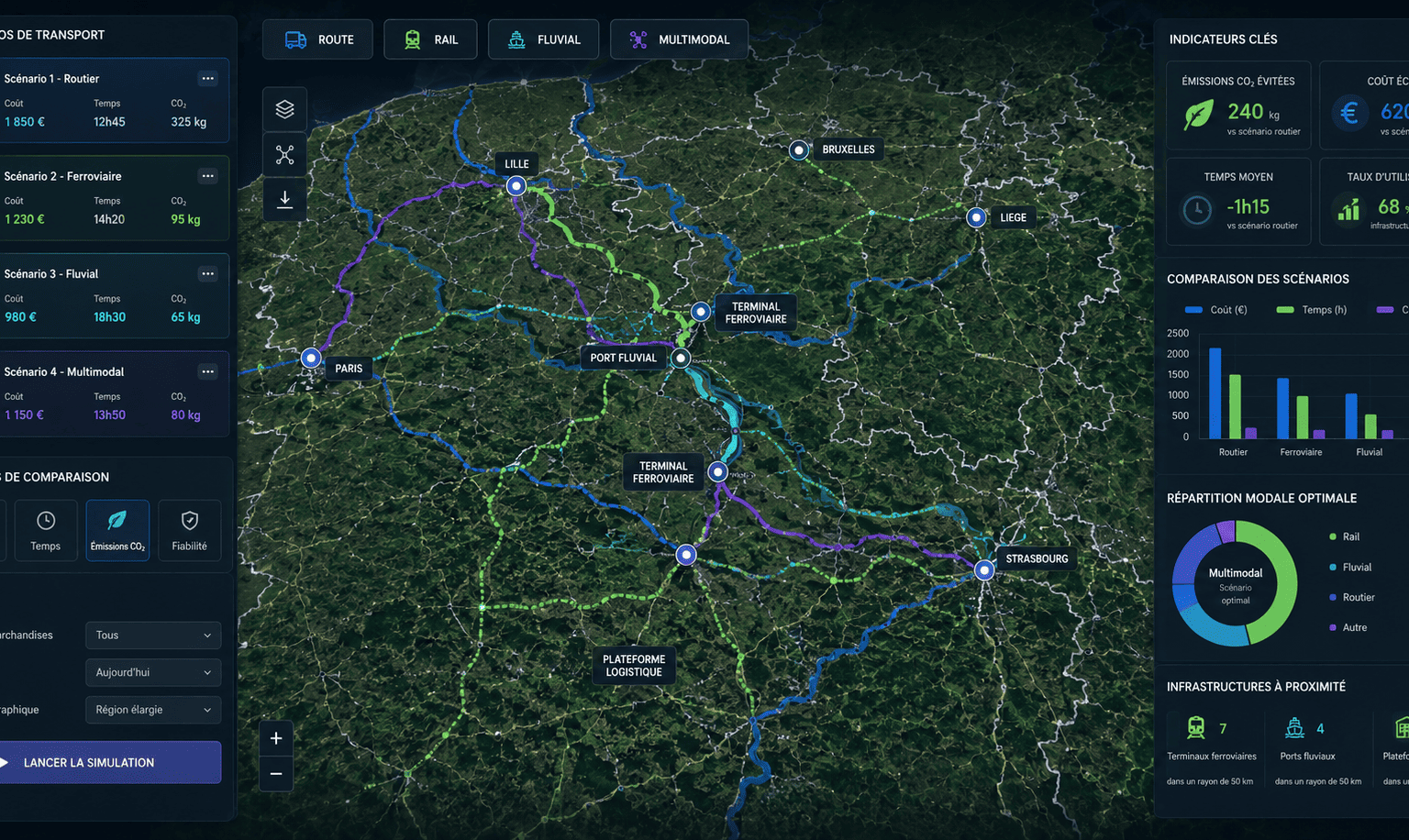Viewport: 1409px width, 840px height.
Task: Click the Infrastructures à proximité heading
Action: 1256,687
